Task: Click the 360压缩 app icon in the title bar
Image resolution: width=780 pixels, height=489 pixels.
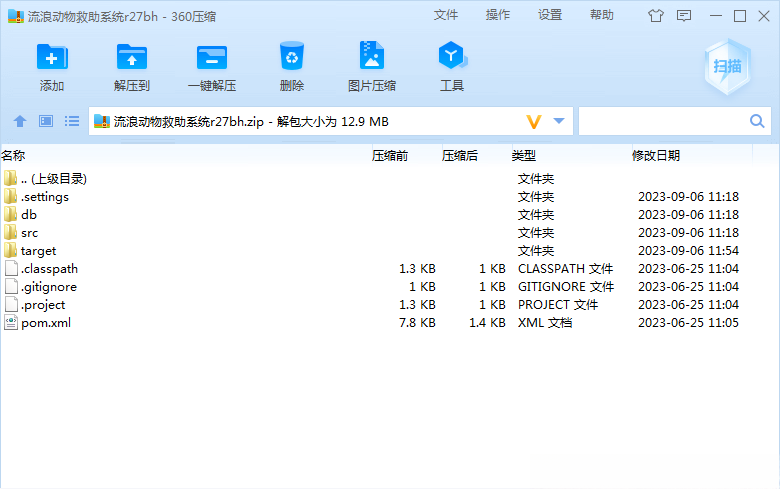Action: (x=16, y=16)
